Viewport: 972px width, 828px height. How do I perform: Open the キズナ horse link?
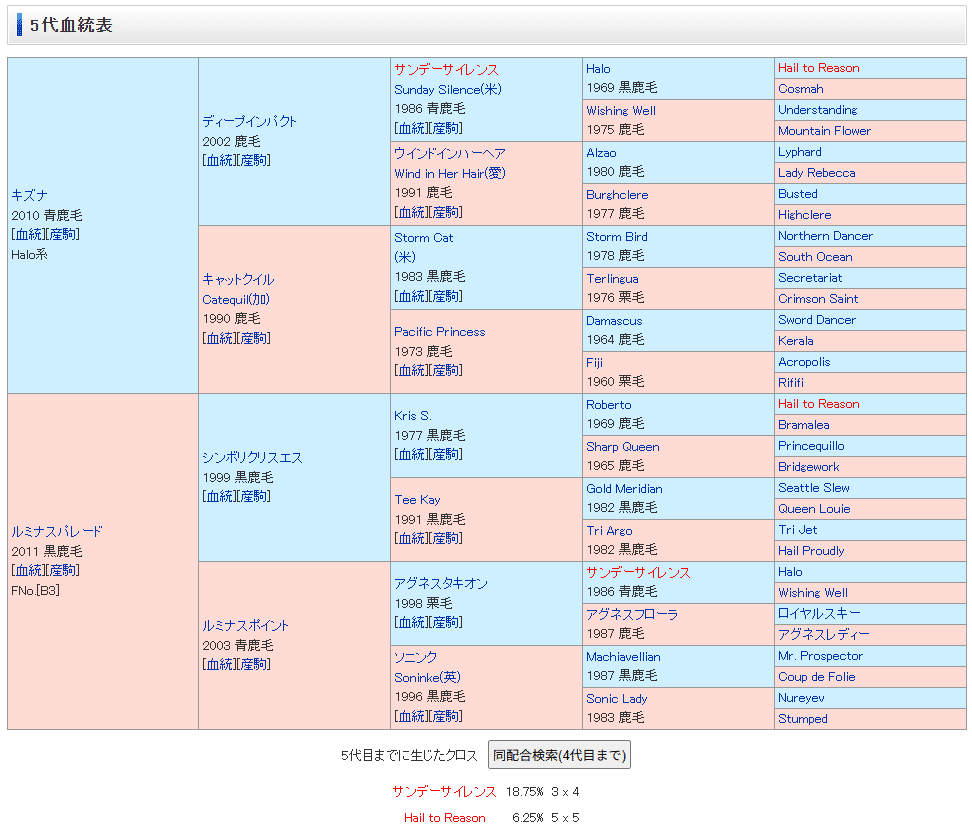coord(29,195)
